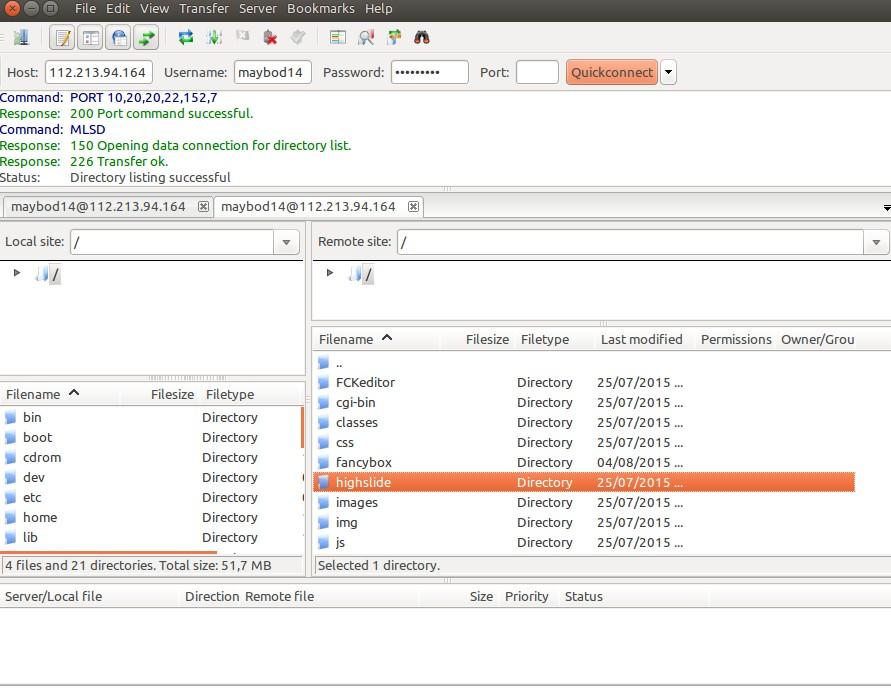Select the img remote directory

(x=584, y=522)
